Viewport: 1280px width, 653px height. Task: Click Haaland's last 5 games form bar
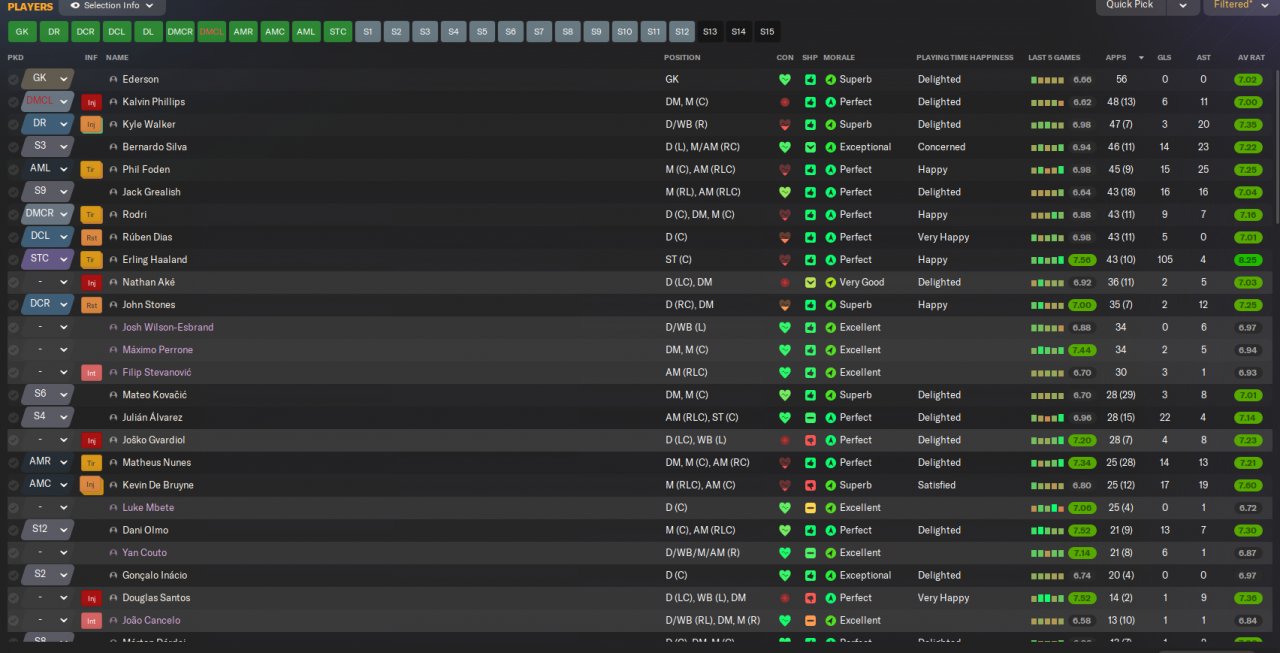point(1047,260)
